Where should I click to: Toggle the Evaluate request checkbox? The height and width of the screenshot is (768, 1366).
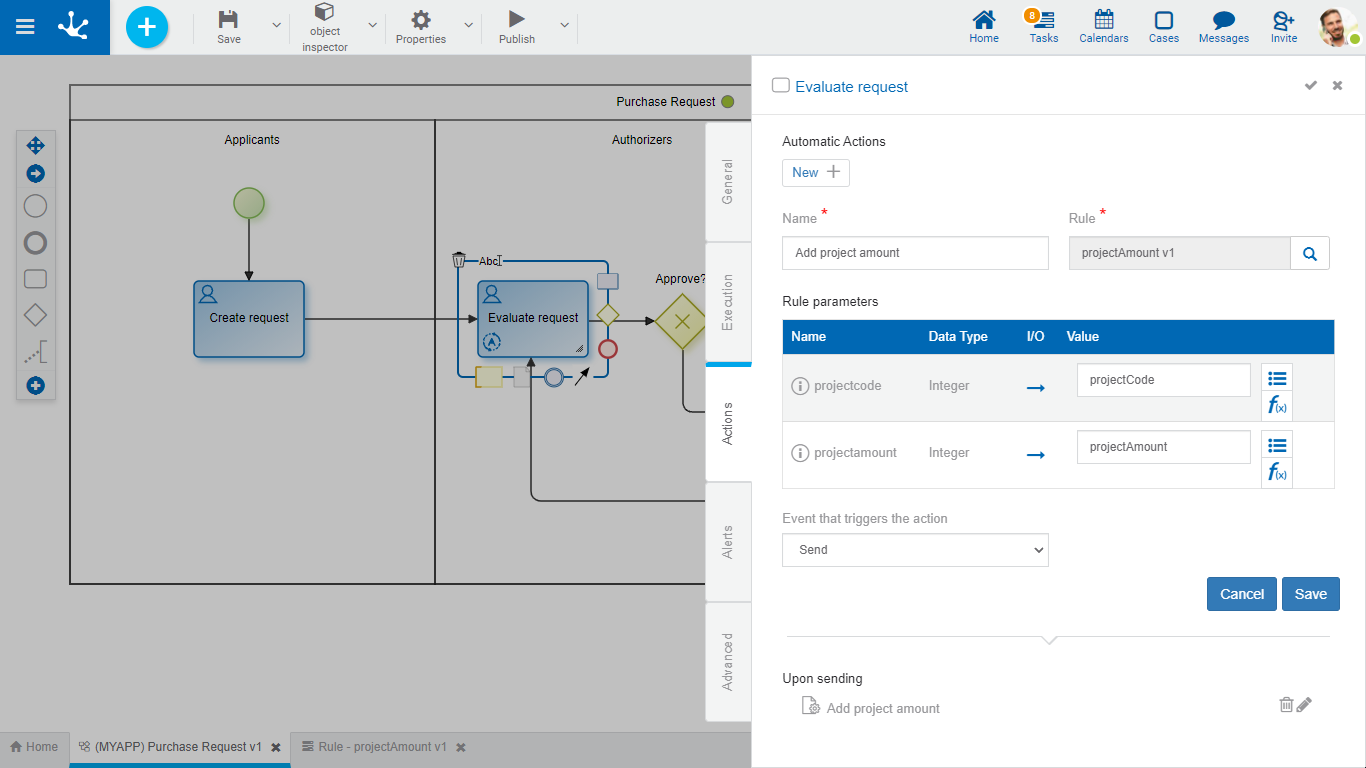(x=781, y=86)
